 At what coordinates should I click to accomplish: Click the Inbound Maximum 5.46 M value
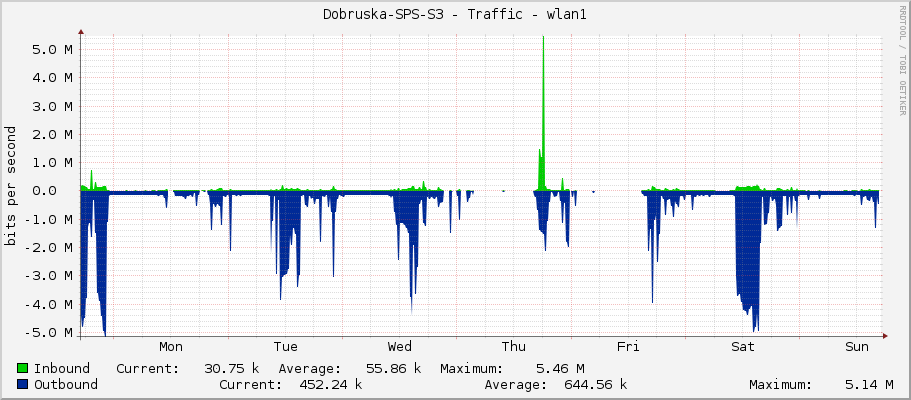coord(560,368)
